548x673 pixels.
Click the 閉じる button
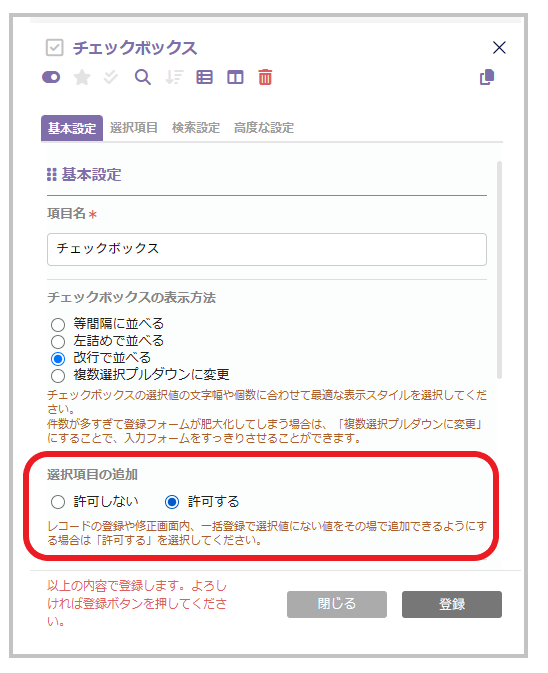click(x=337, y=604)
